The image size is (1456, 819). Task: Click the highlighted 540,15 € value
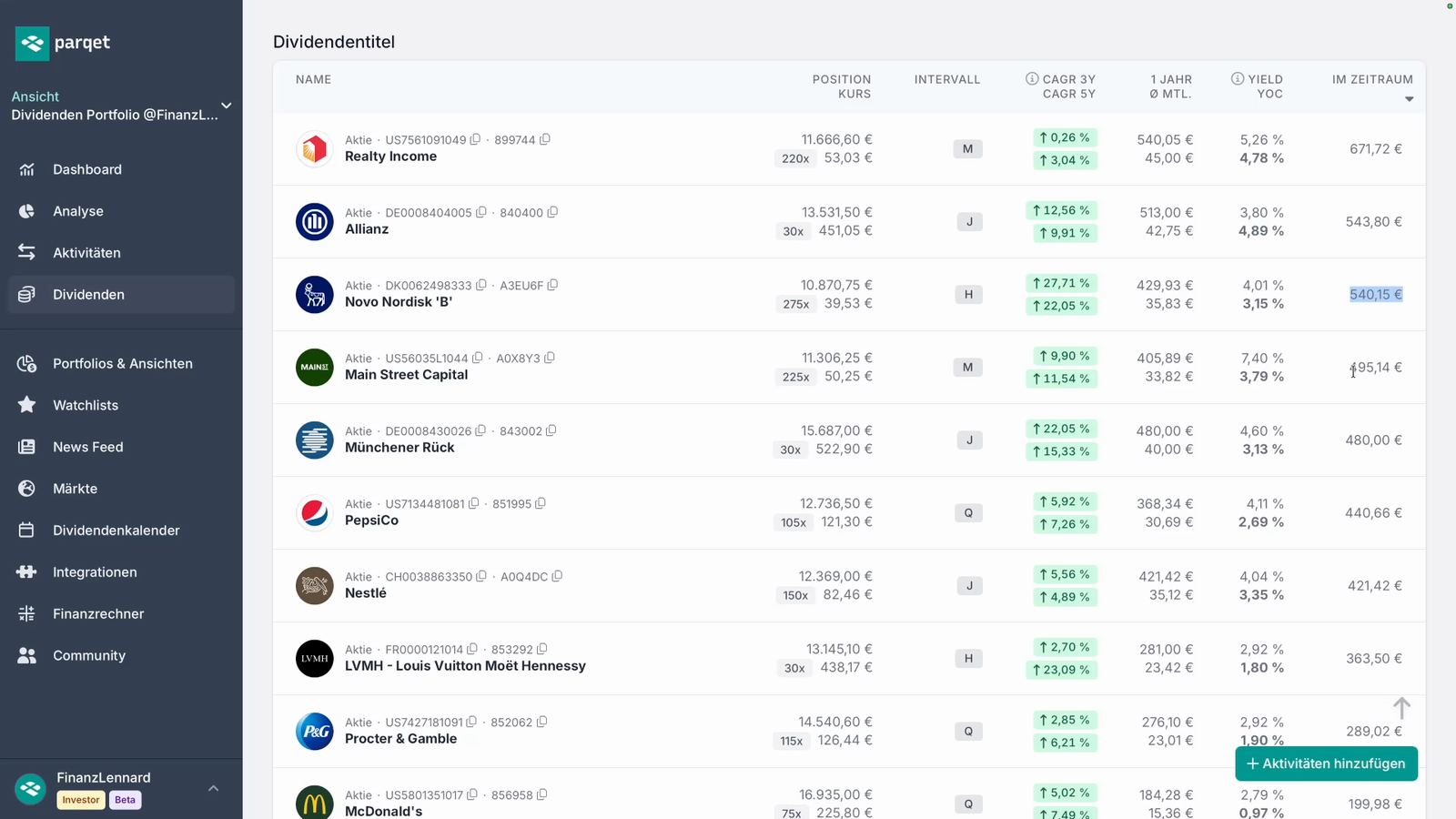1376,295
